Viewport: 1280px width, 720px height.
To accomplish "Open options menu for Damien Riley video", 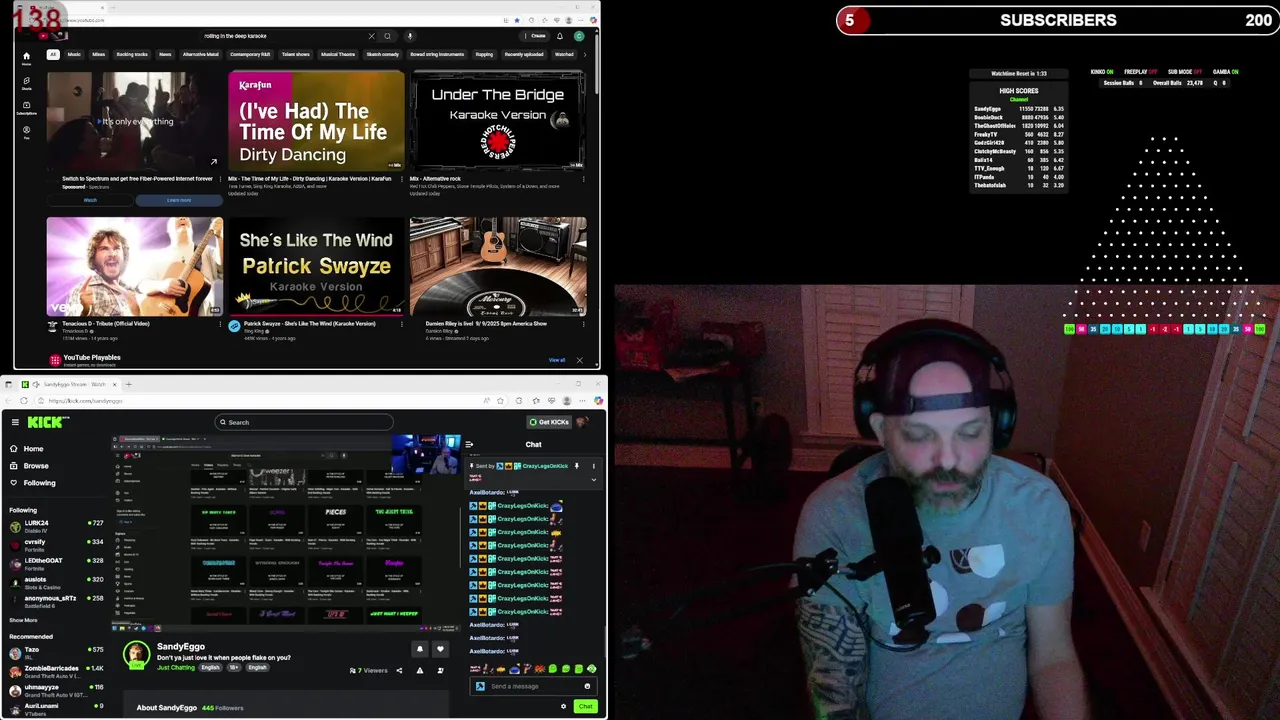I will [584, 325].
